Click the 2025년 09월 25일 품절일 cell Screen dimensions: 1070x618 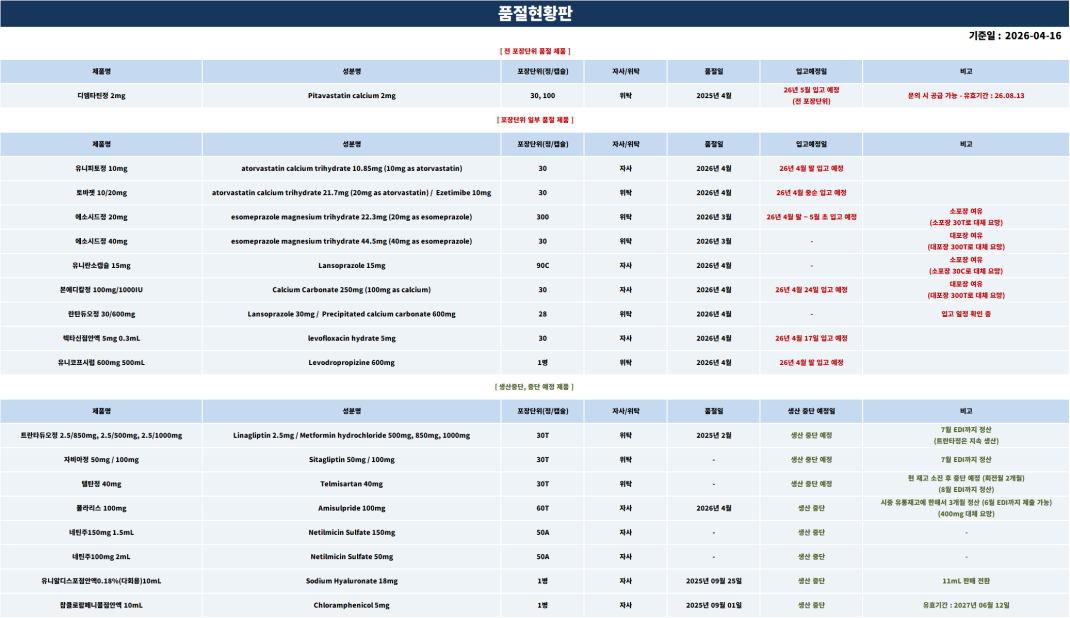click(x=714, y=580)
